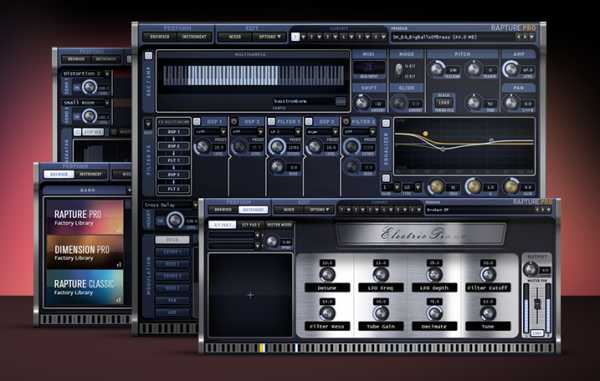Select the Browser tab in top window

[160, 37]
